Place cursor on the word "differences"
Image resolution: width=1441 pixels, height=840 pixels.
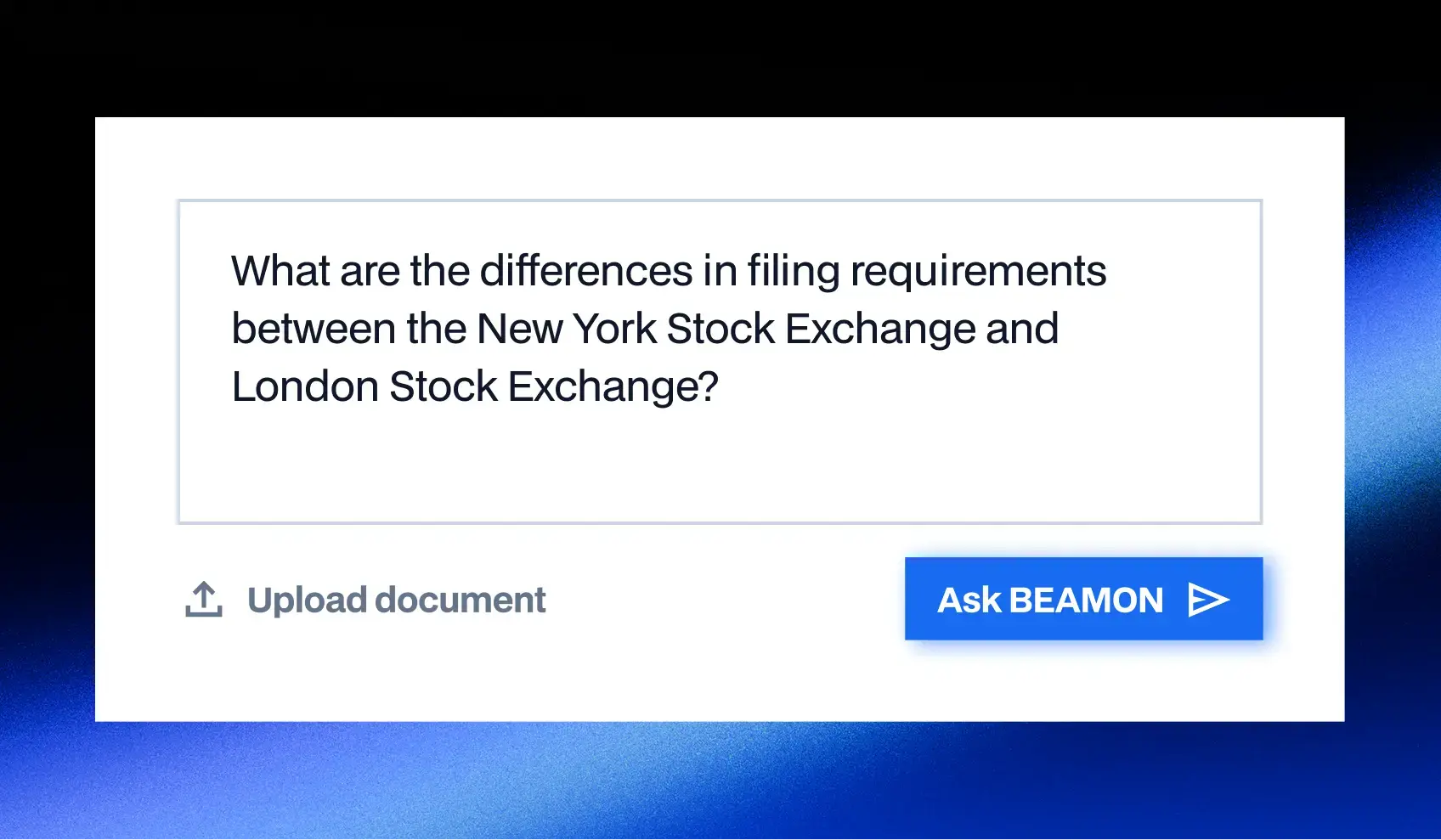pos(586,271)
